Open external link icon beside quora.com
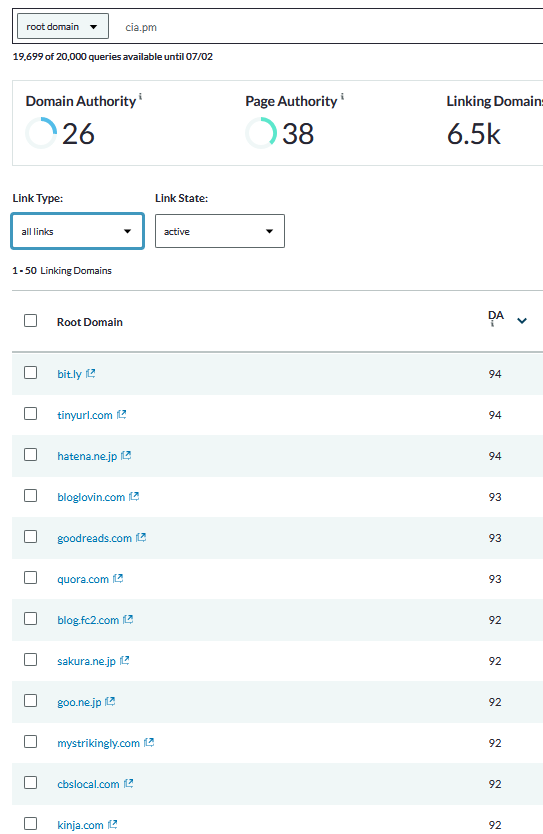The image size is (543, 834). click(118, 578)
